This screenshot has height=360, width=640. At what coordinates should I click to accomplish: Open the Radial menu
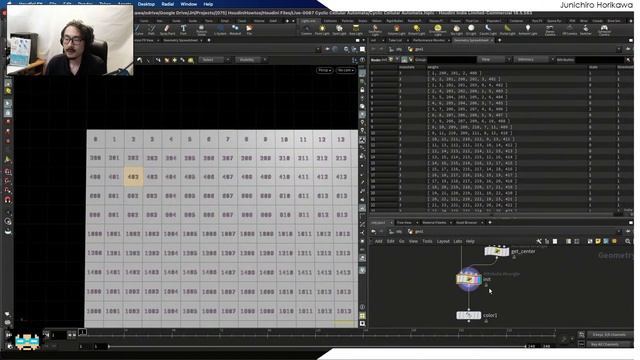pos(167,4)
